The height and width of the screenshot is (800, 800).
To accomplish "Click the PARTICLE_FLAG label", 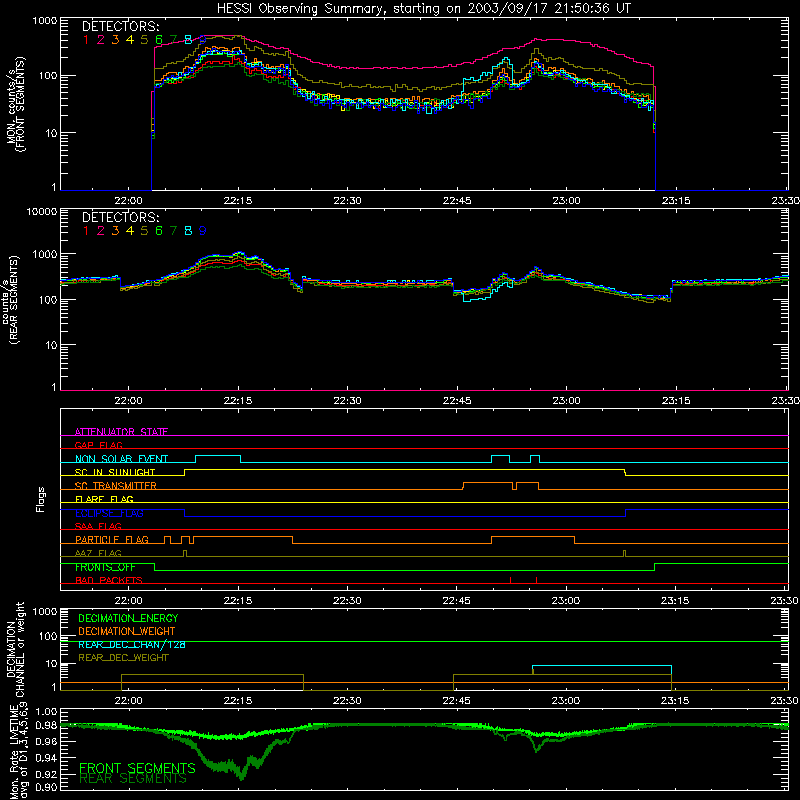I will 112,539.
